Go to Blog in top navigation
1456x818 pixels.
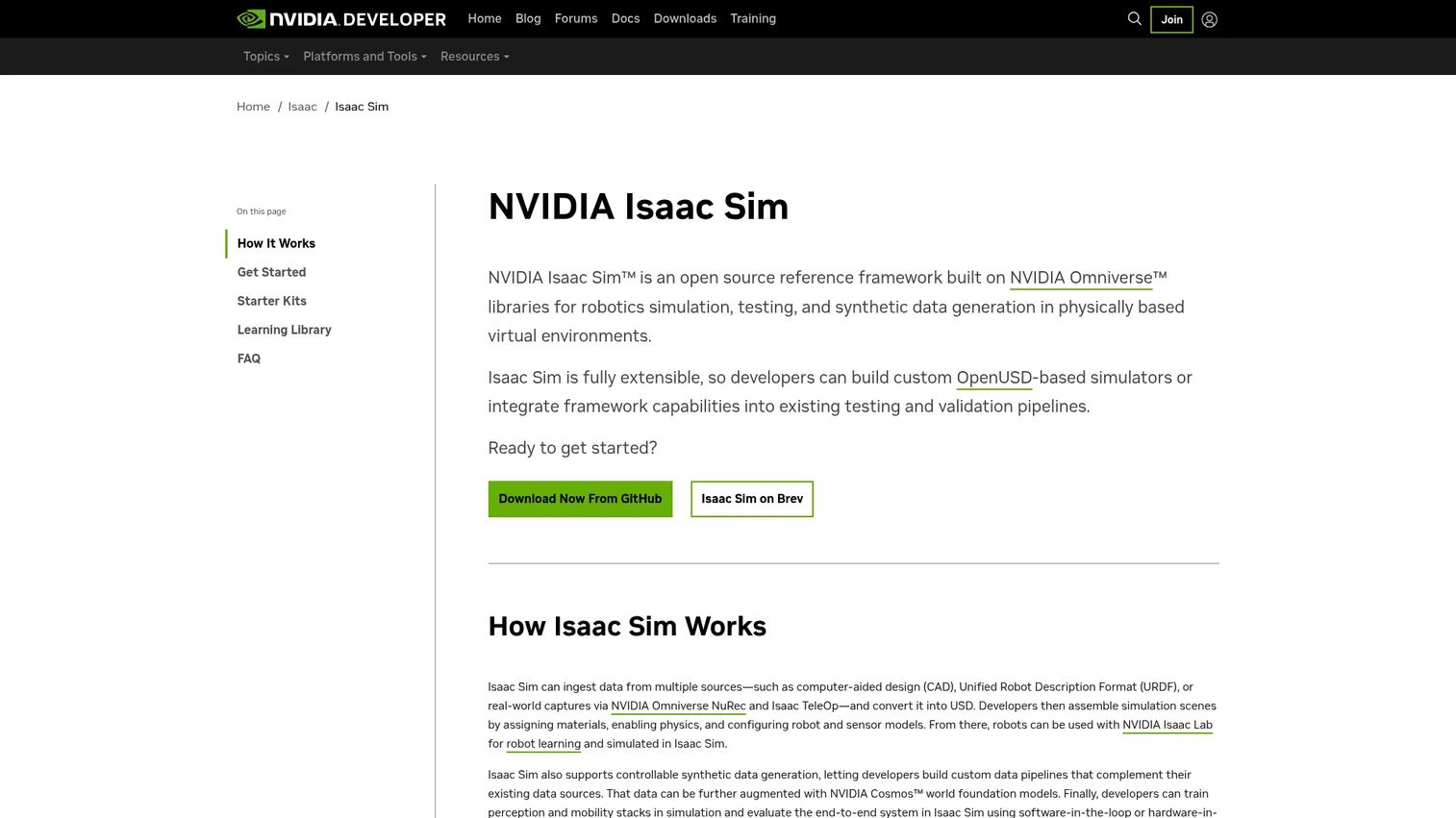[528, 18]
